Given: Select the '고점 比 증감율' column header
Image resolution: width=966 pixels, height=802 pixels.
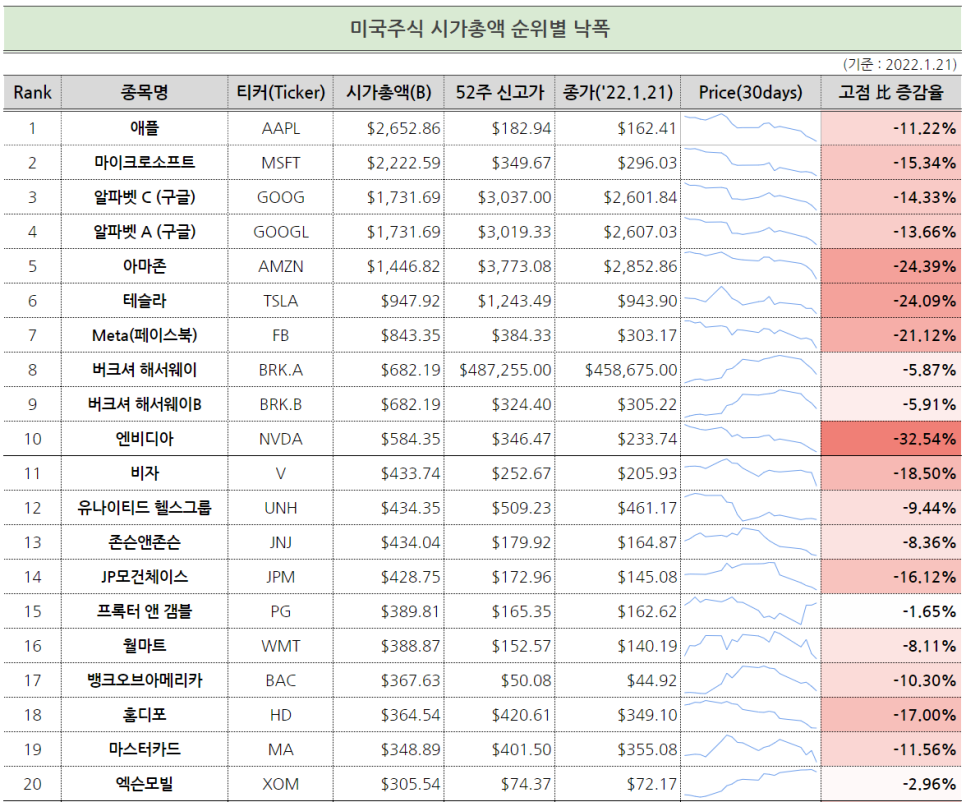Looking at the screenshot, I should (891, 92).
